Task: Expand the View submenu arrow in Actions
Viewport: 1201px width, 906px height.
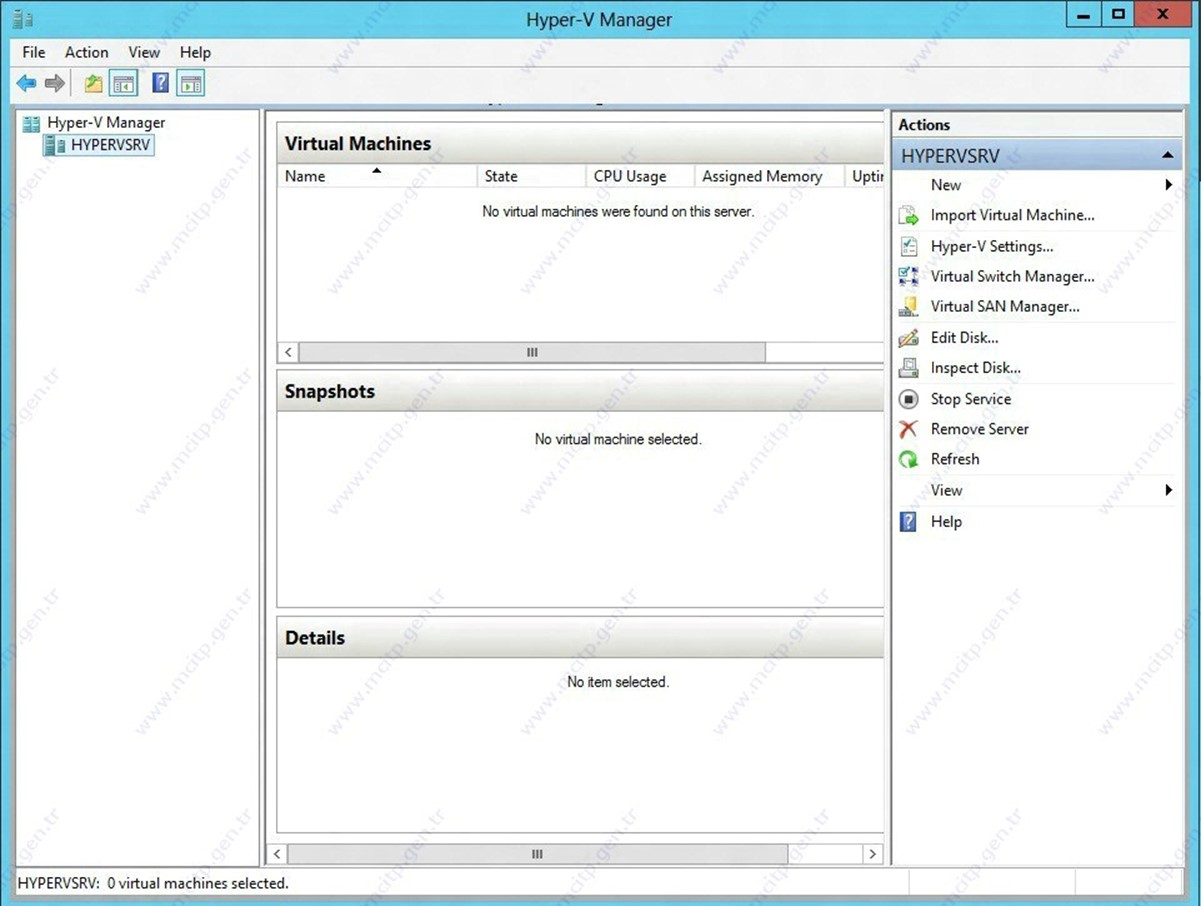Action: pyautogui.click(x=1168, y=490)
